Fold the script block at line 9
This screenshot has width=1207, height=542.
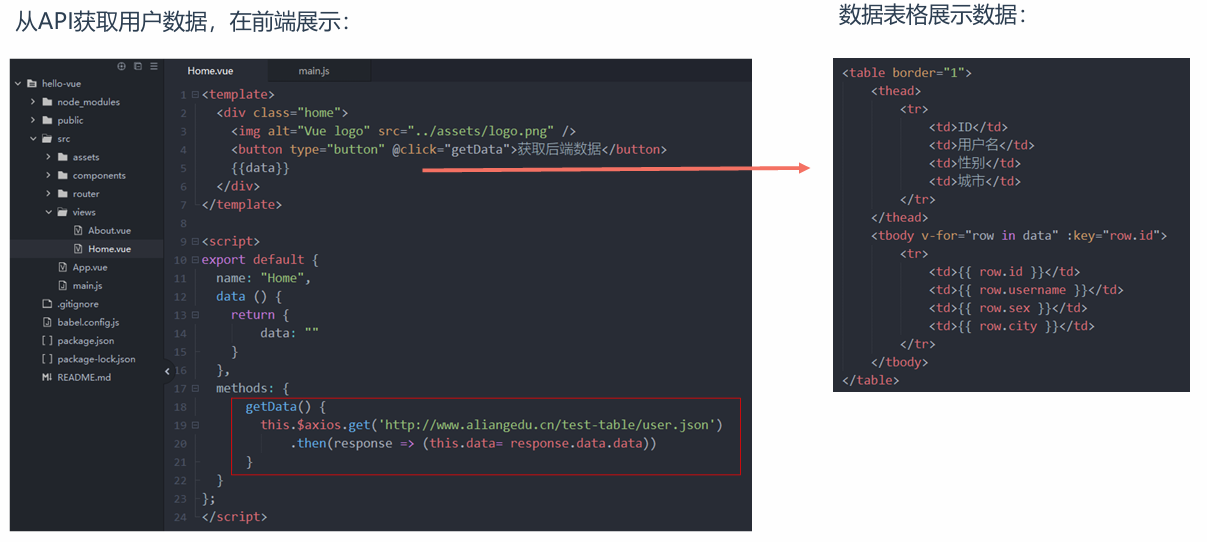point(195,242)
